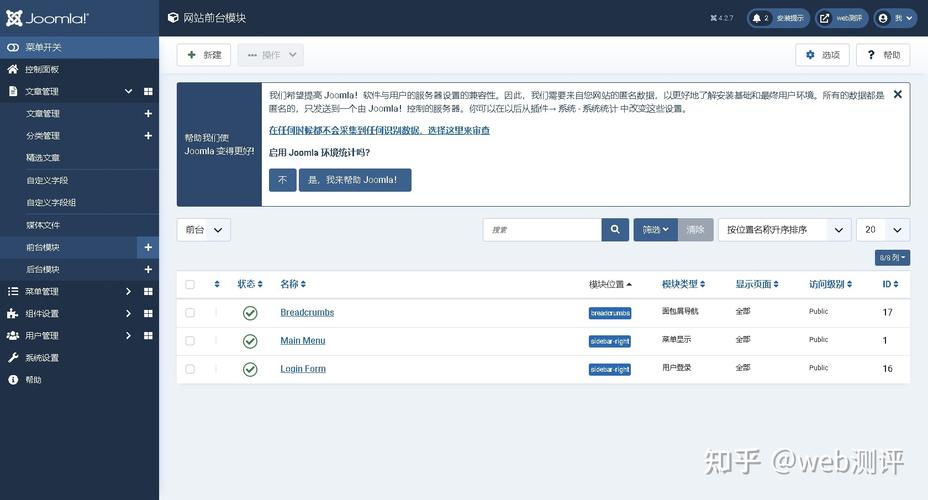This screenshot has width=928, height=500.
Task: Expand the 用户管理 section chevron
Action: tap(128, 336)
